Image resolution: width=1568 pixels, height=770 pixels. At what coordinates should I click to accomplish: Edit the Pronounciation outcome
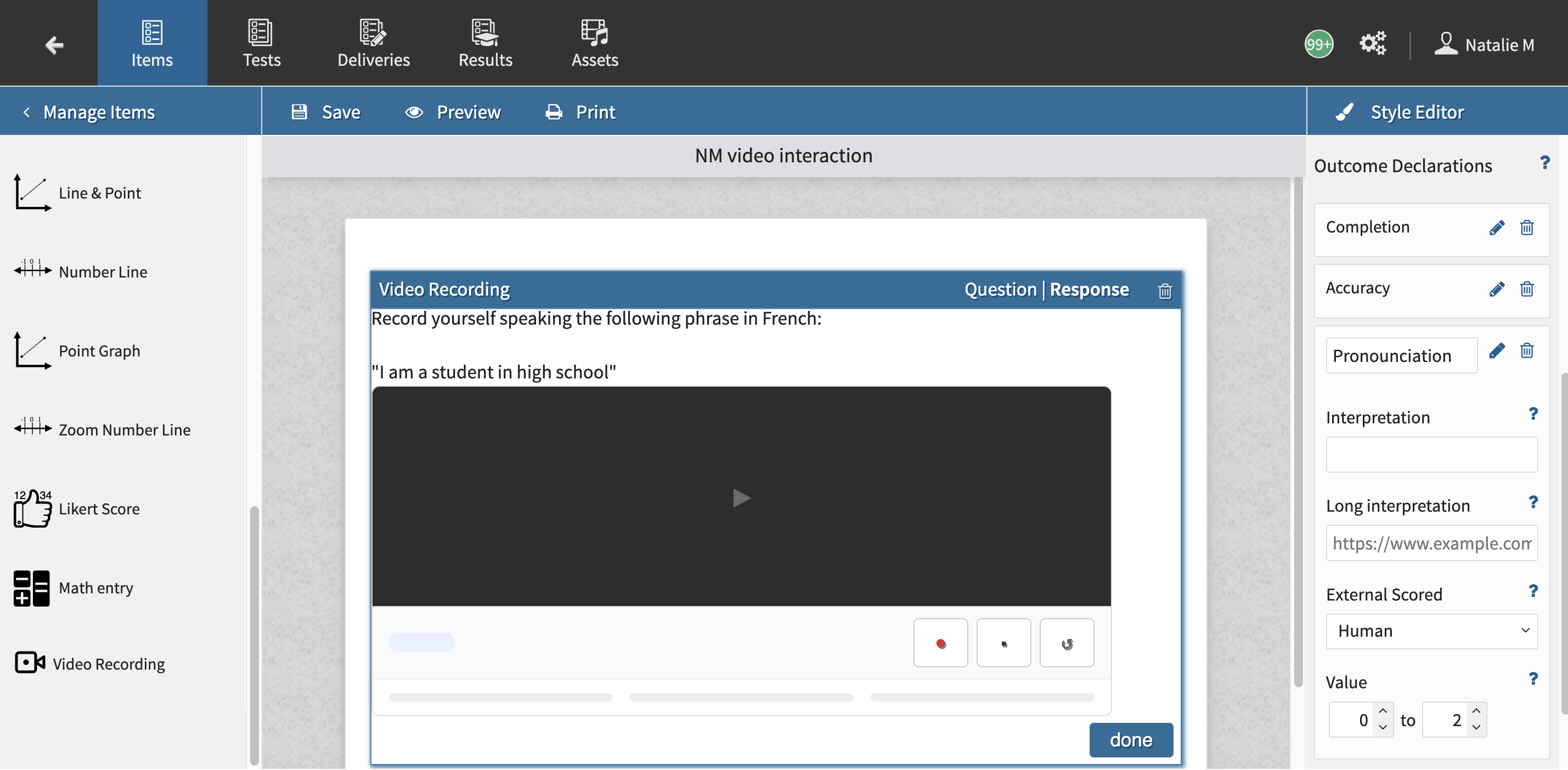click(x=1497, y=350)
